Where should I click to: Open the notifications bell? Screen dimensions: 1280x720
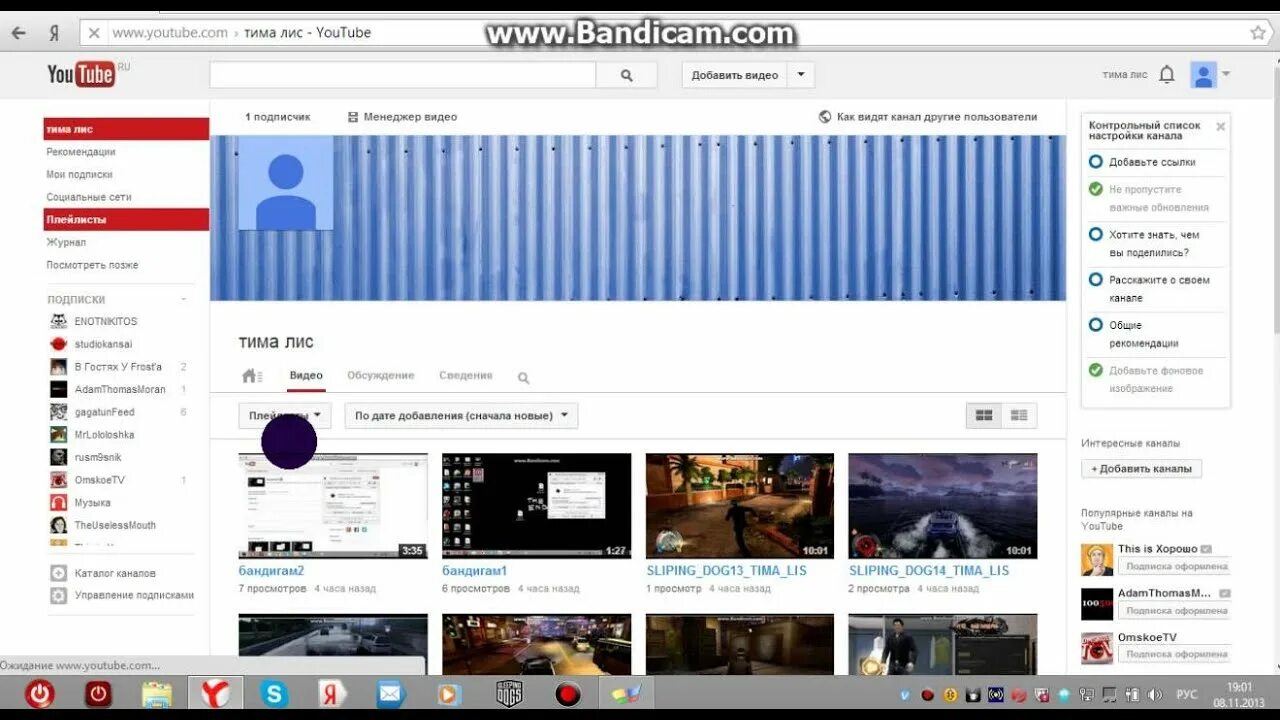pyautogui.click(x=1166, y=75)
